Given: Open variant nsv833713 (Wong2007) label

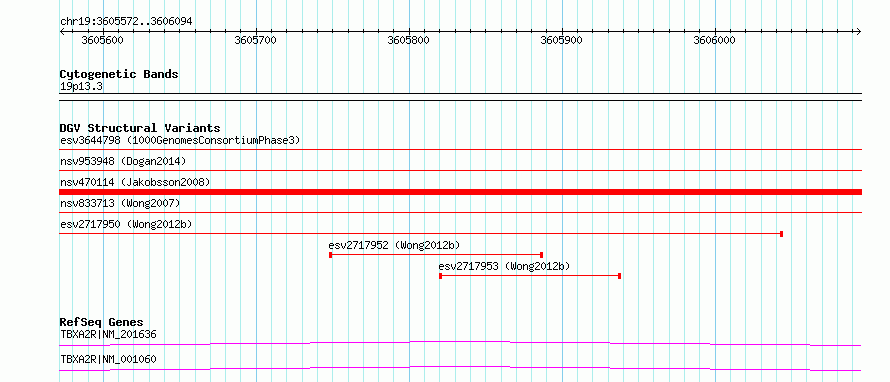Looking at the screenshot, I should coord(120,203).
